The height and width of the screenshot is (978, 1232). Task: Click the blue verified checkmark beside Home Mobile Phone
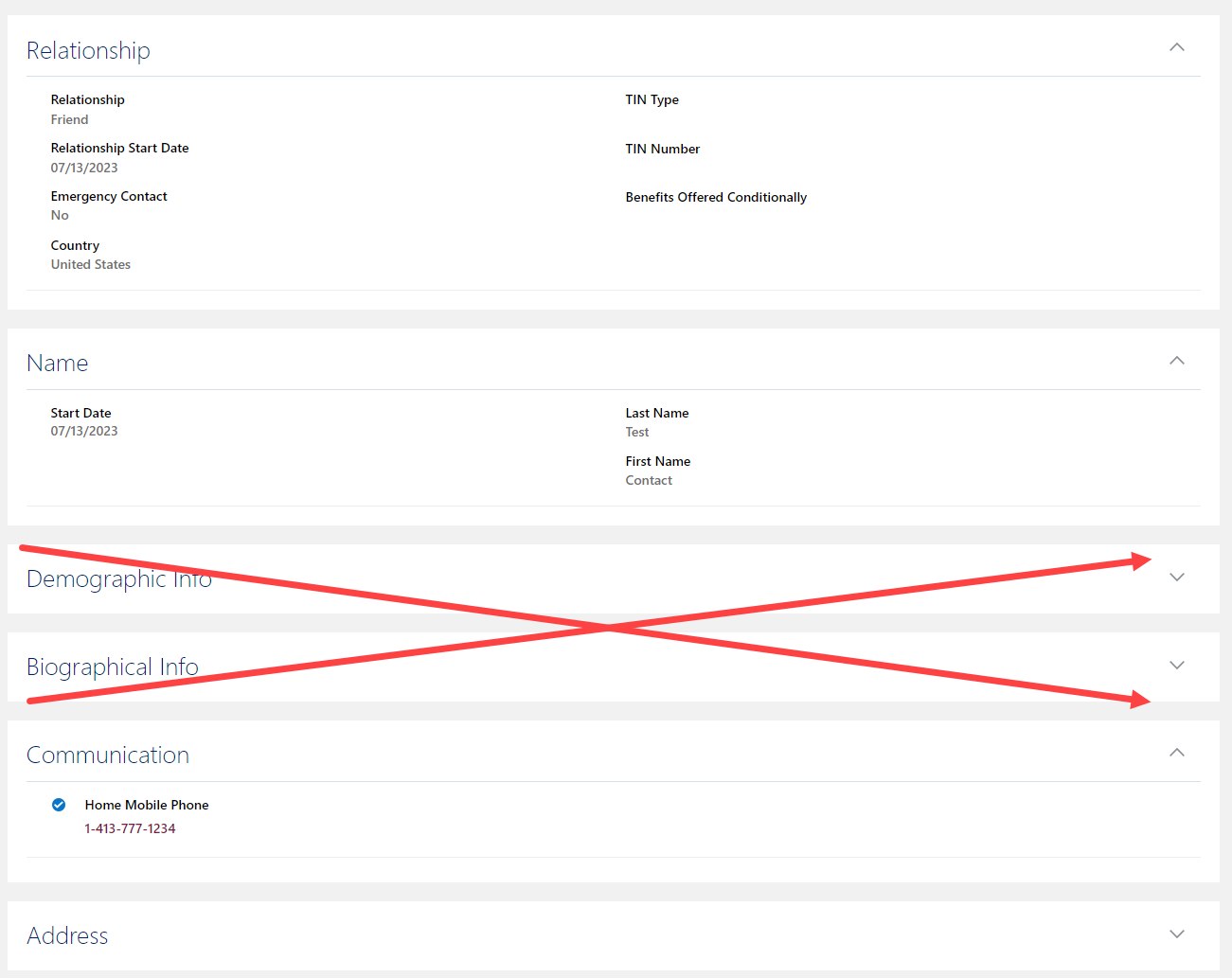pos(59,805)
